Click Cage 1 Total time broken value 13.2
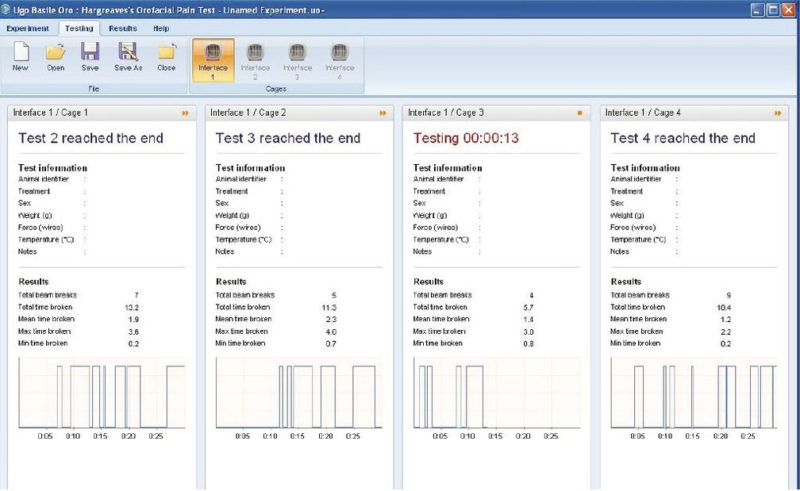Screen dimensions: 800x491 coord(132,307)
